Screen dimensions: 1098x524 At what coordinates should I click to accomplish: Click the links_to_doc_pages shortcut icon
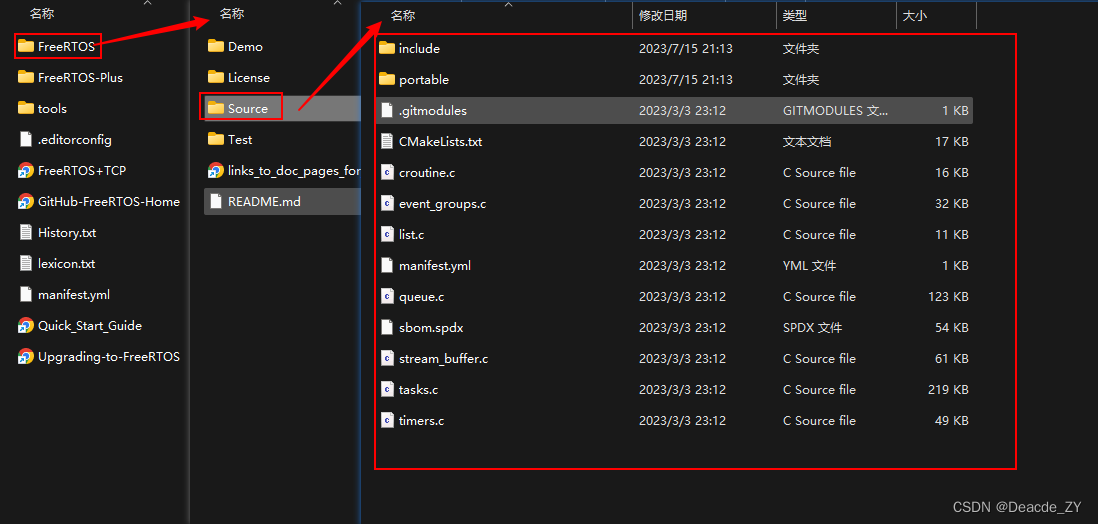click(x=216, y=170)
